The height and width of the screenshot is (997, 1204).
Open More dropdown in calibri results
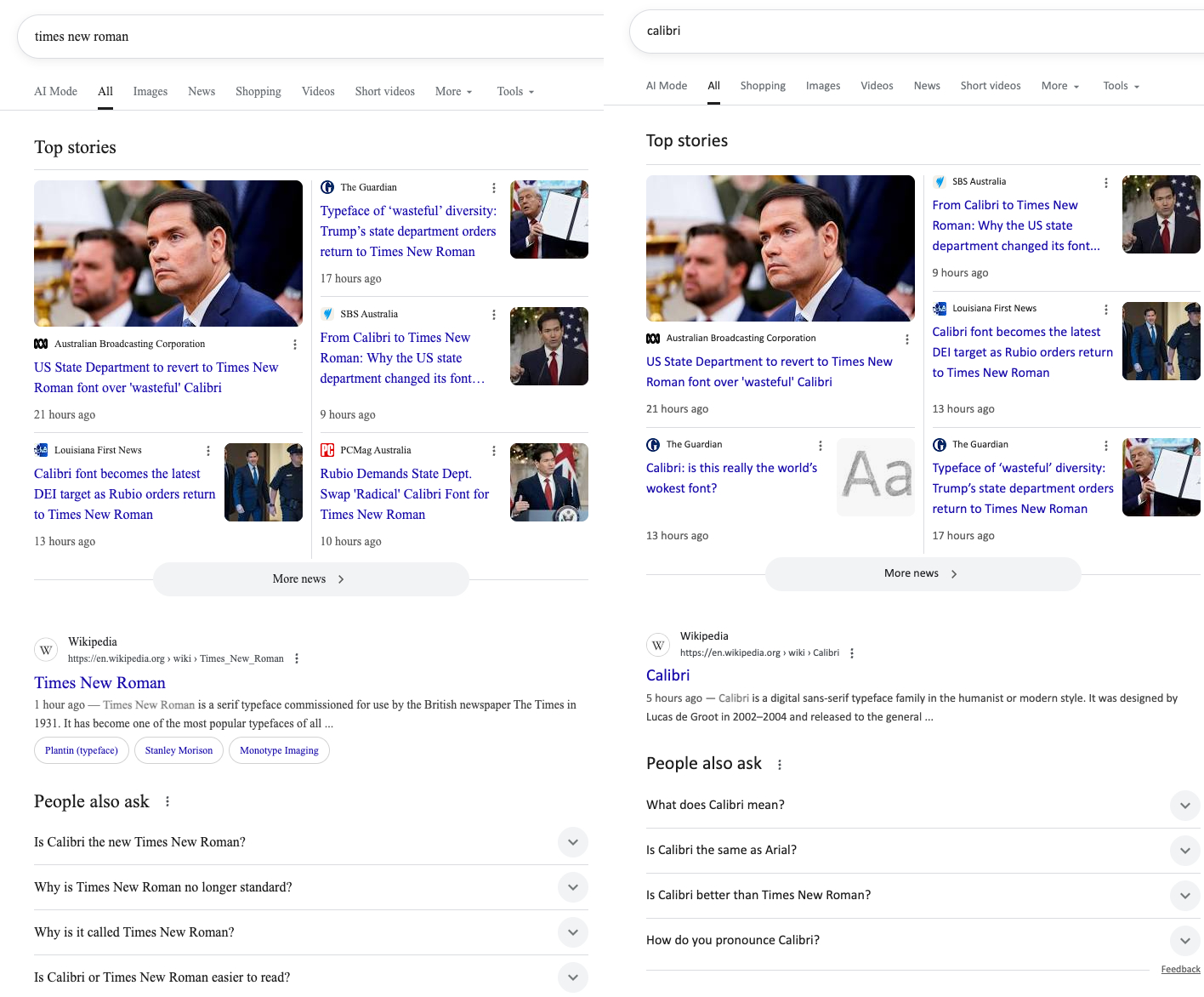coord(1060,86)
